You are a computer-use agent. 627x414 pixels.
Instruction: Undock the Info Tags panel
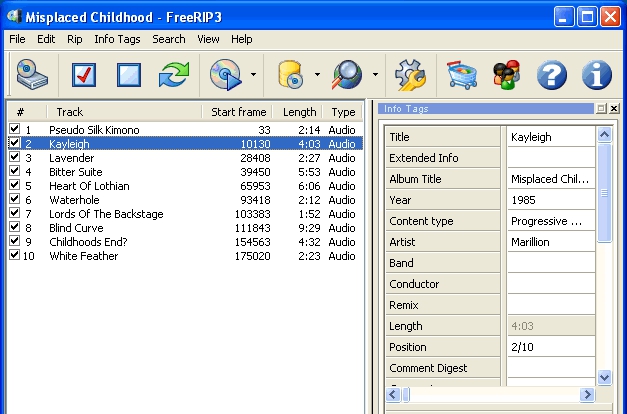[601, 108]
